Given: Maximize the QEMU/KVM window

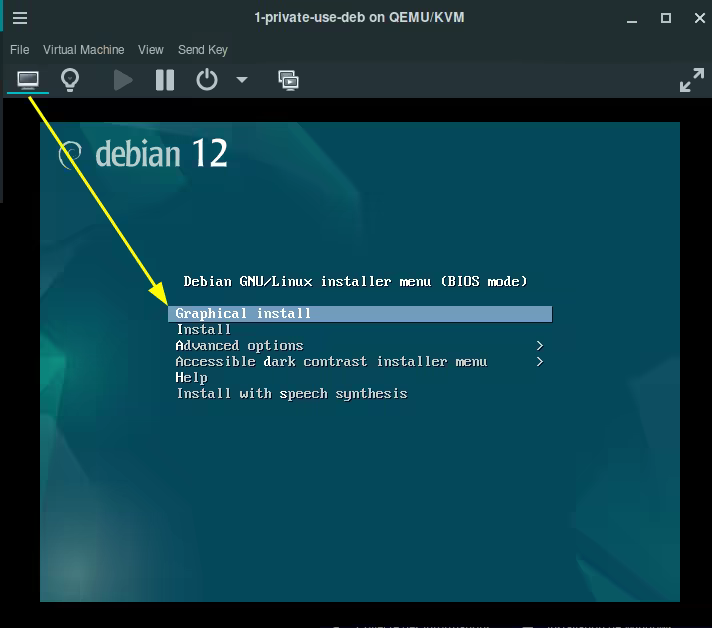Looking at the screenshot, I should pos(666,18).
